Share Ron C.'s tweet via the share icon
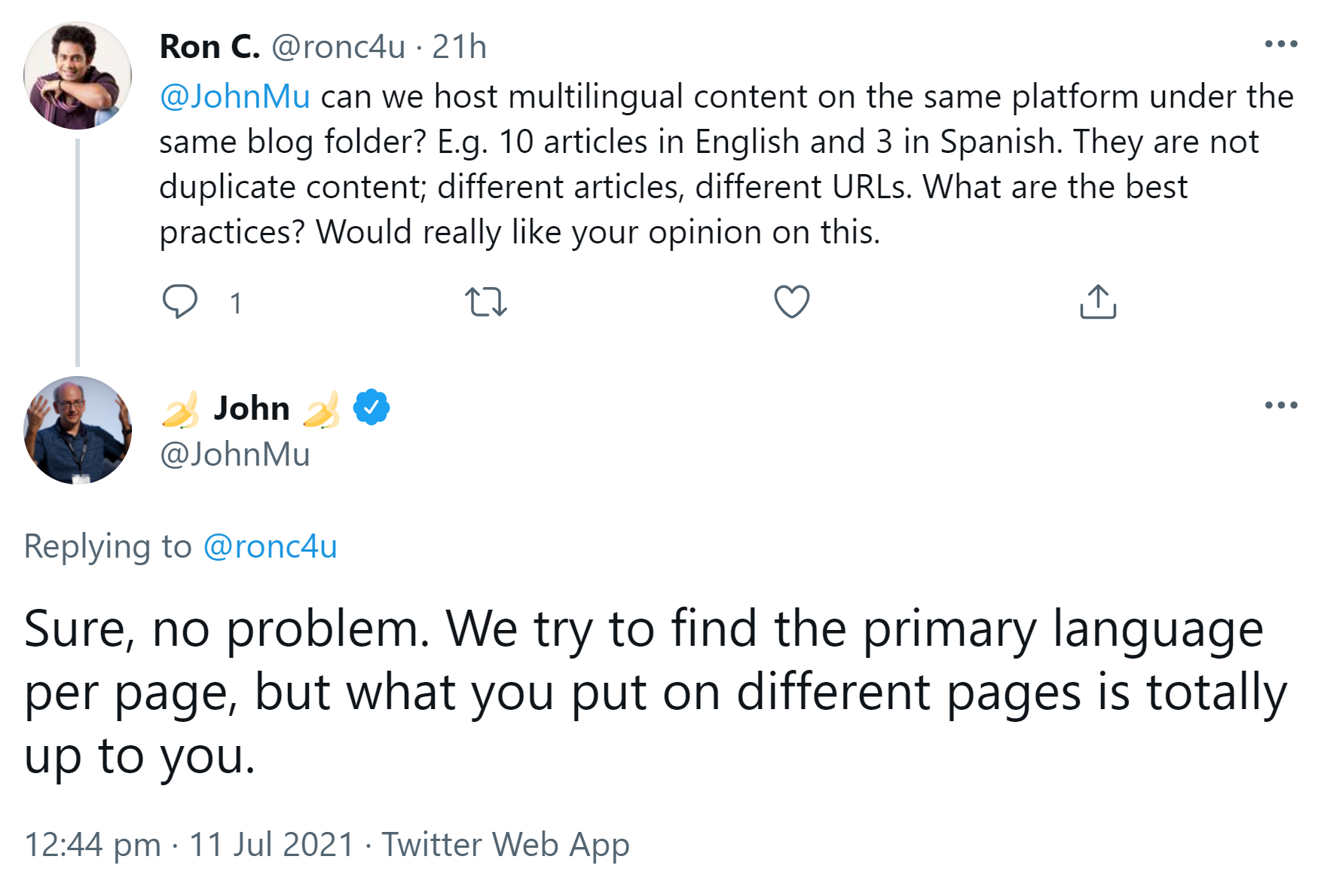1324x896 pixels. (x=1097, y=301)
